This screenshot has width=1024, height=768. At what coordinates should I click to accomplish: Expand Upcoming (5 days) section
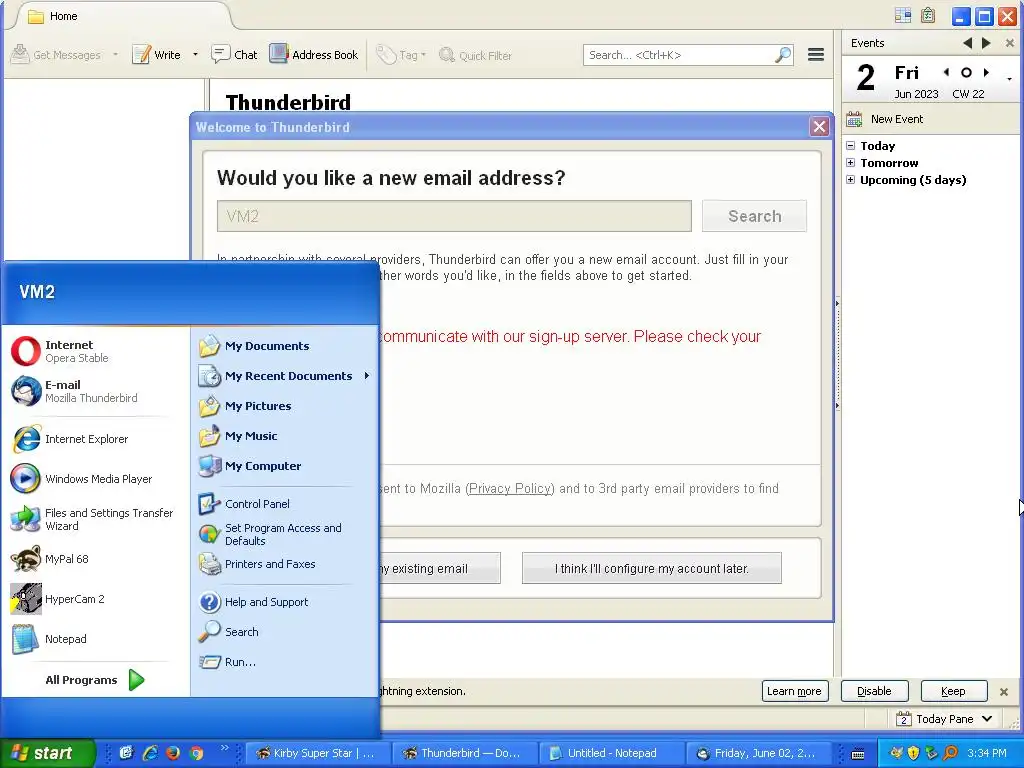click(x=850, y=180)
